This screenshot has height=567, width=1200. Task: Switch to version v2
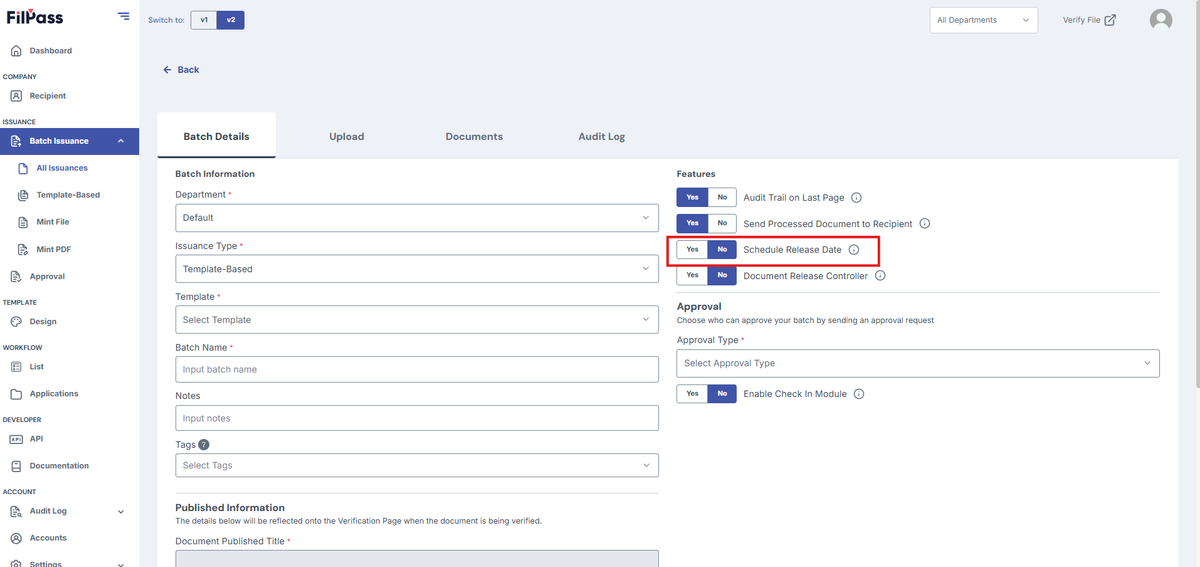[x=231, y=20]
